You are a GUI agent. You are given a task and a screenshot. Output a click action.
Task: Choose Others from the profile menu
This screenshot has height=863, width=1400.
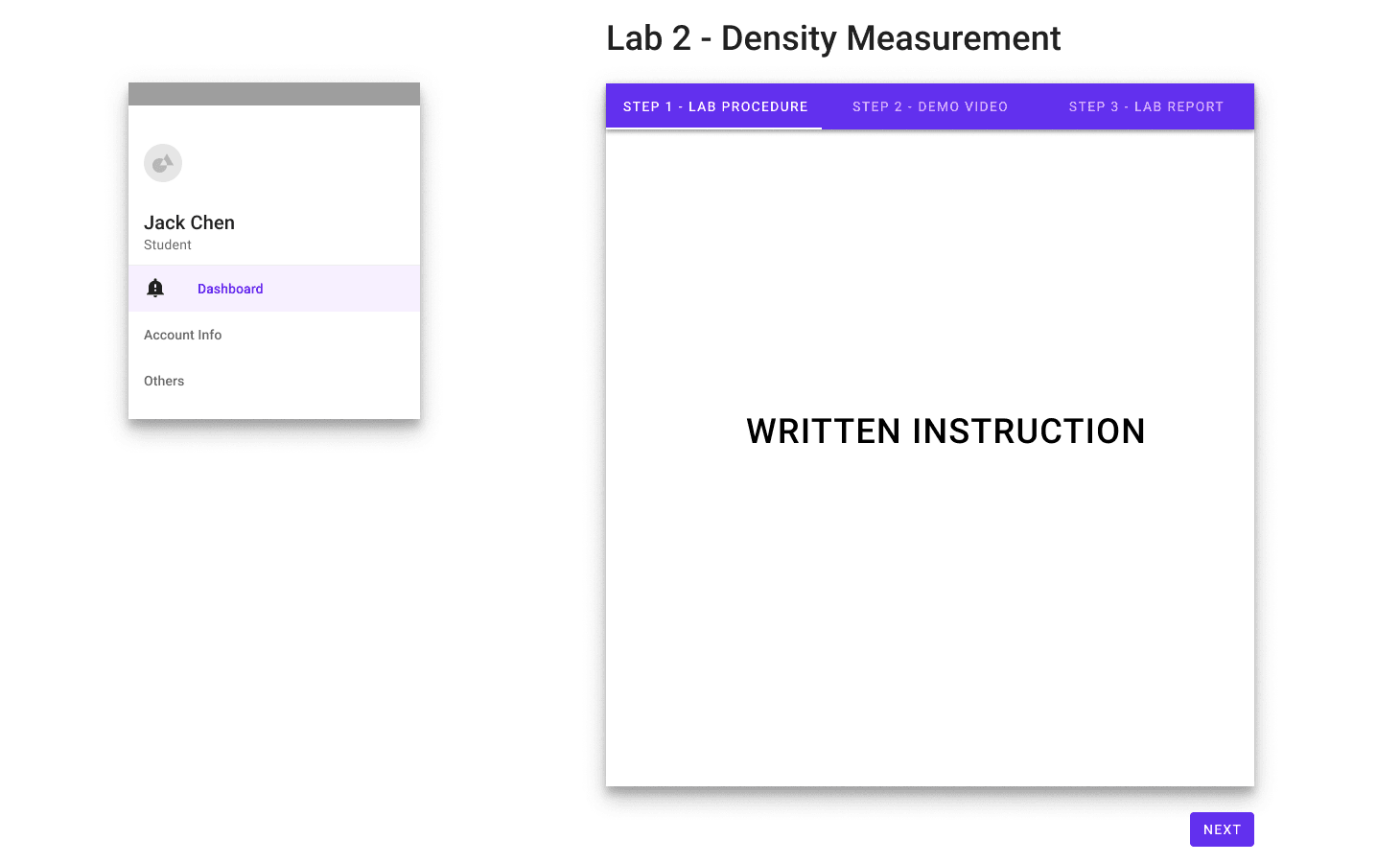point(163,381)
